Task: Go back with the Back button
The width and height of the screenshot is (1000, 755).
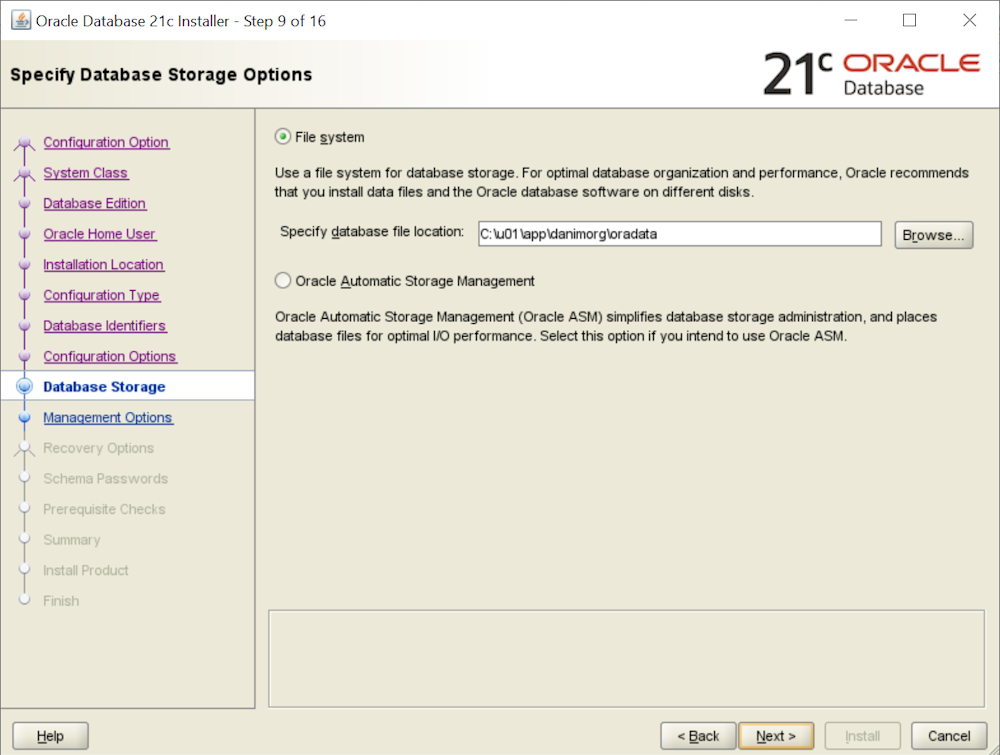Action: pyautogui.click(x=698, y=736)
